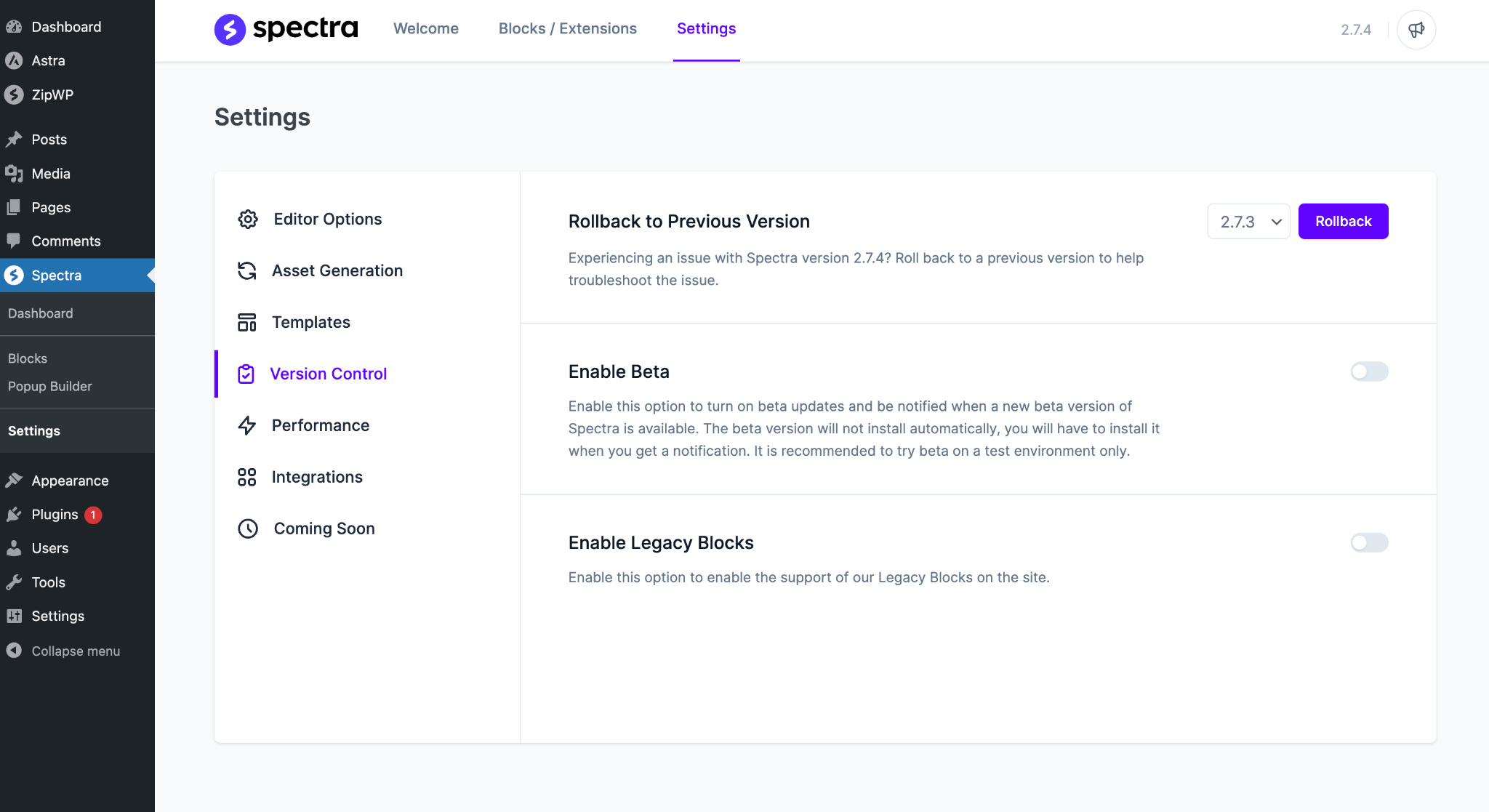
Task: Open Blocks / Extensions tab
Action: [x=568, y=28]
